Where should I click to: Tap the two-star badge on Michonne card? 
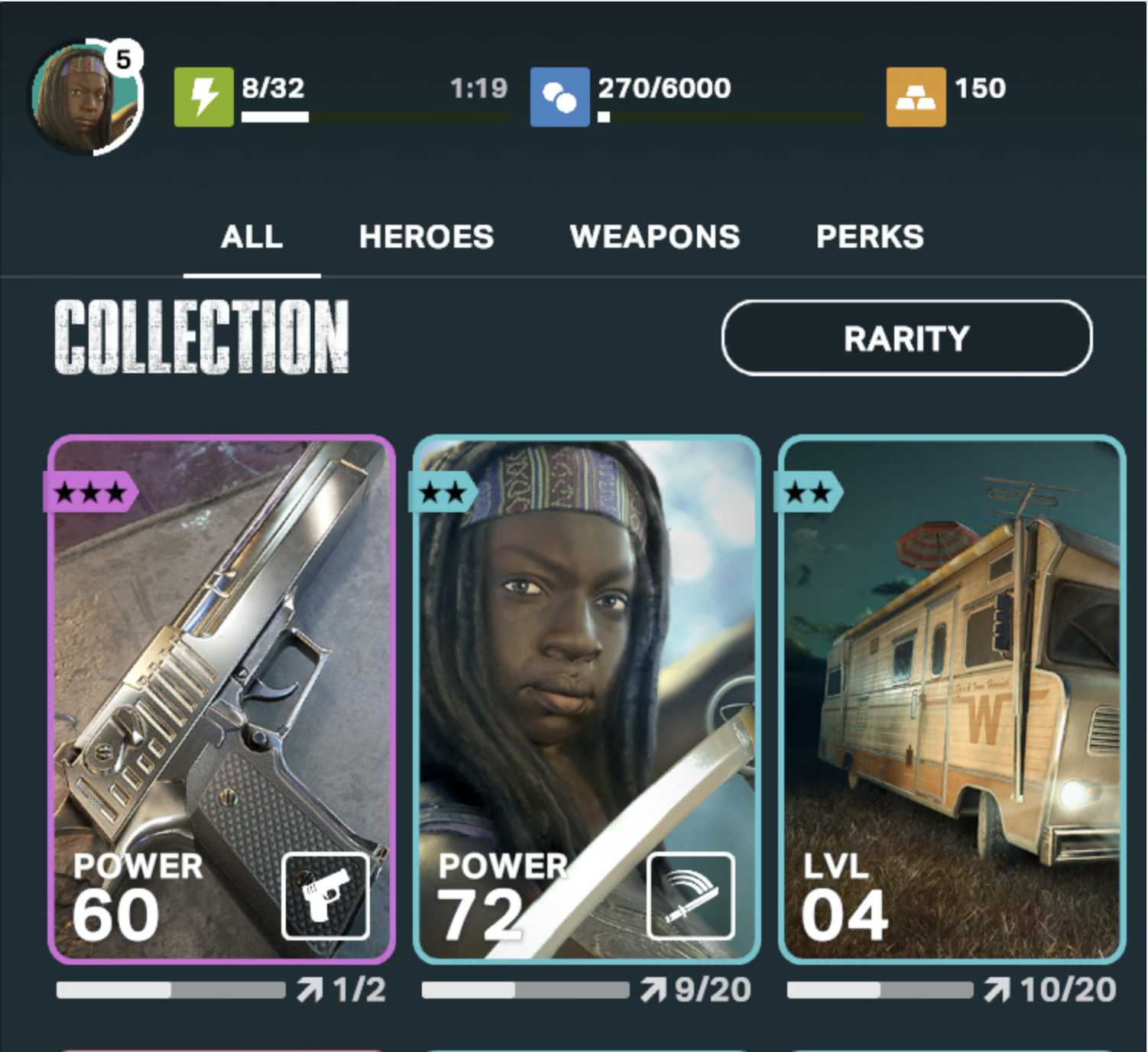(443, 492)
